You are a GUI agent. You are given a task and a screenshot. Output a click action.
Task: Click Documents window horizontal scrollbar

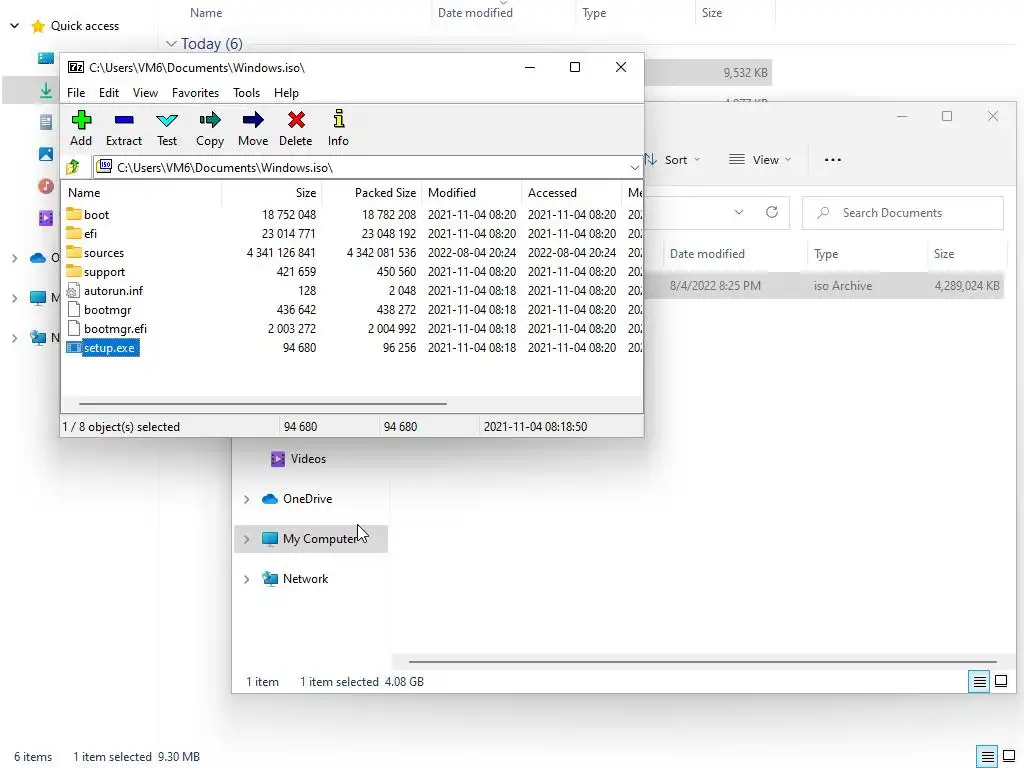[702, 662]
